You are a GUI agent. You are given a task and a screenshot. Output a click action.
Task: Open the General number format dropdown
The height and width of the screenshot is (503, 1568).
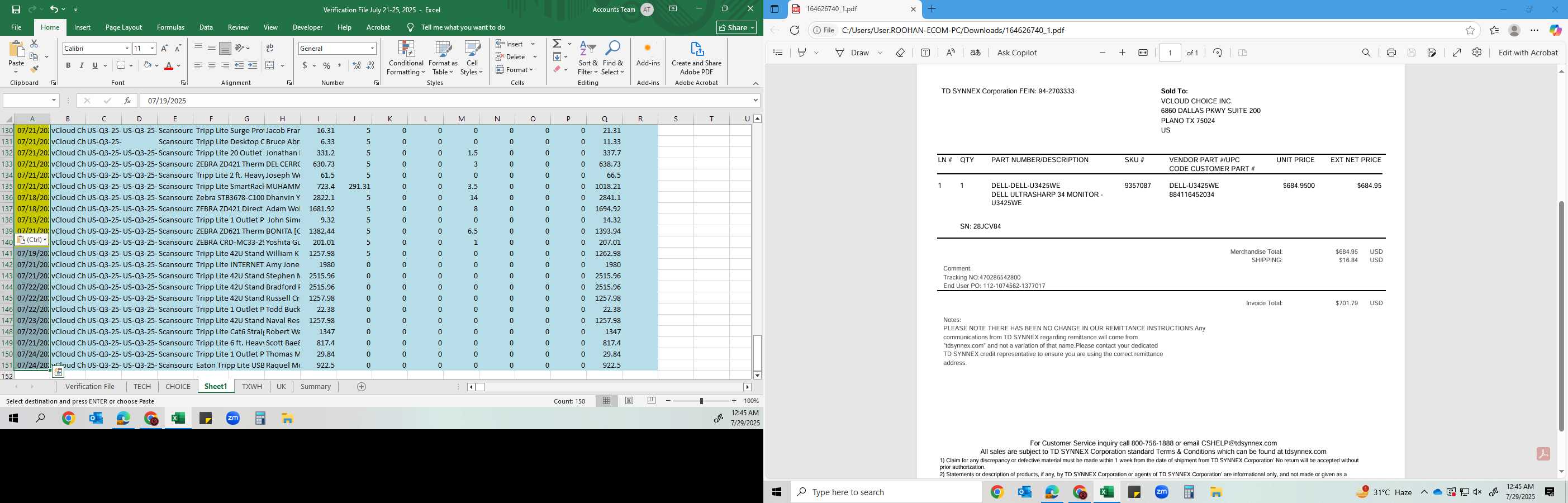[x=372, y=48]
